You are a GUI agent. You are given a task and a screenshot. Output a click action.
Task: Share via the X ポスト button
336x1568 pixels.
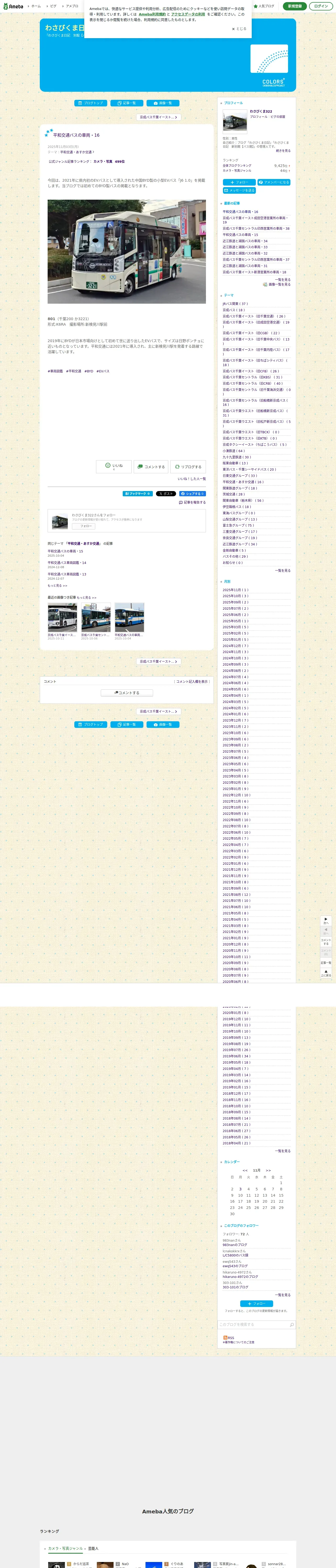(166, 494)
